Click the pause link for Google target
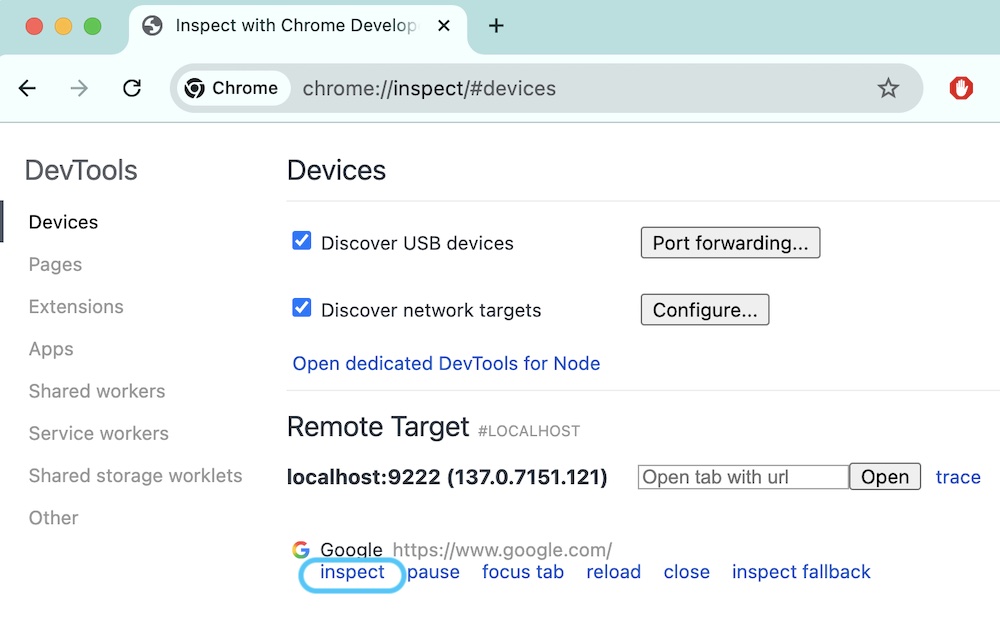 (433, 572)
